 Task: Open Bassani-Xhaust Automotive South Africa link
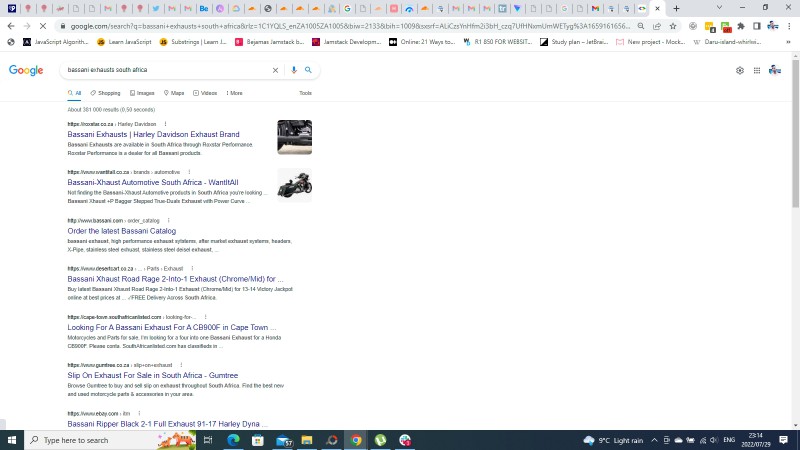coord(153,182)
